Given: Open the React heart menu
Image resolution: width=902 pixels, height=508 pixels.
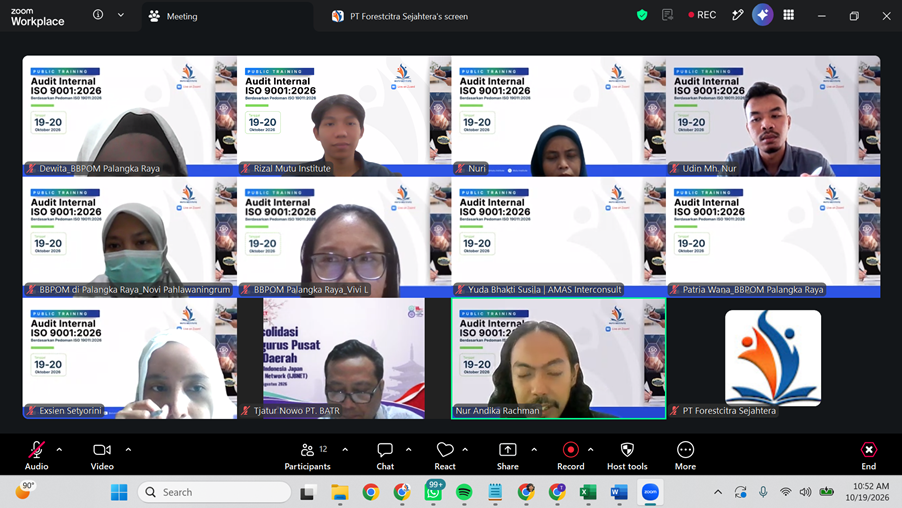Looking at the screenshot, I should [x=445, y=456].
